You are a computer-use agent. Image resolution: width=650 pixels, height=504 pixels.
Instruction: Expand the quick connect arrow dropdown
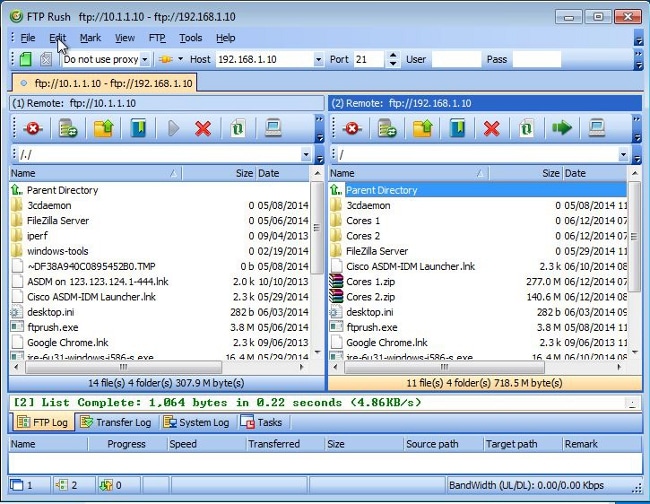[x=180, y=59]
